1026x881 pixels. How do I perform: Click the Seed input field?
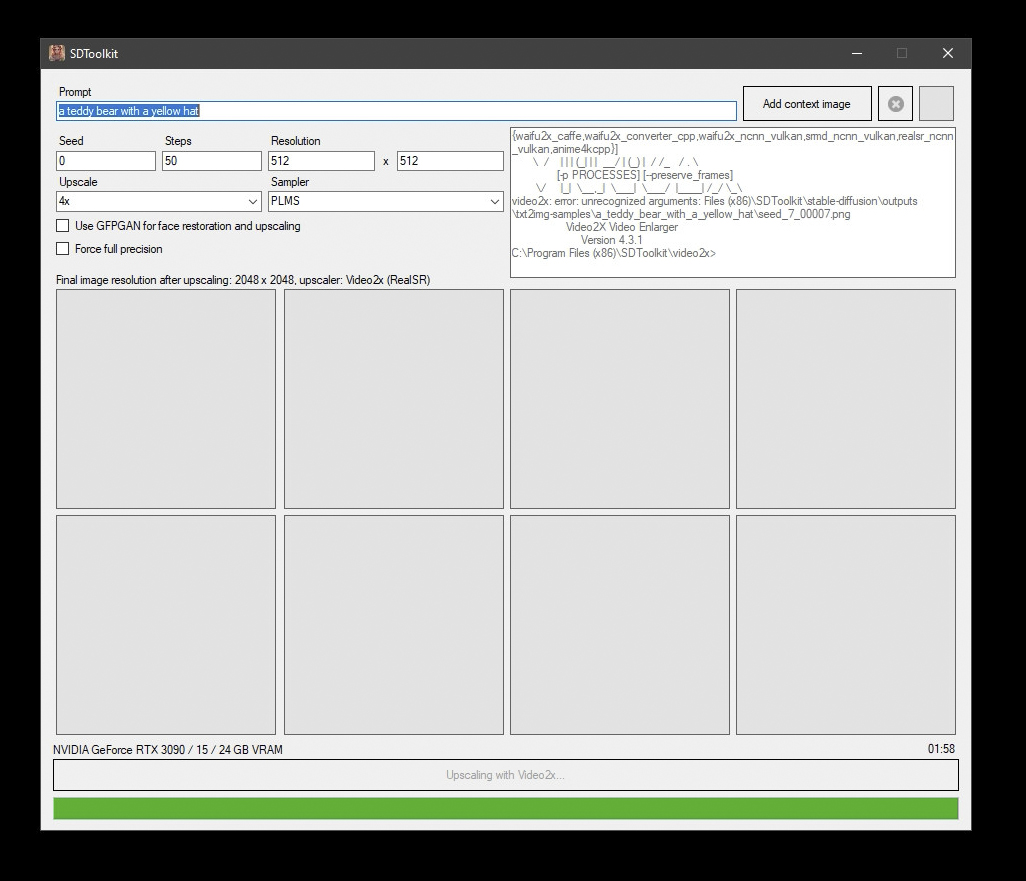pos(106,161)
